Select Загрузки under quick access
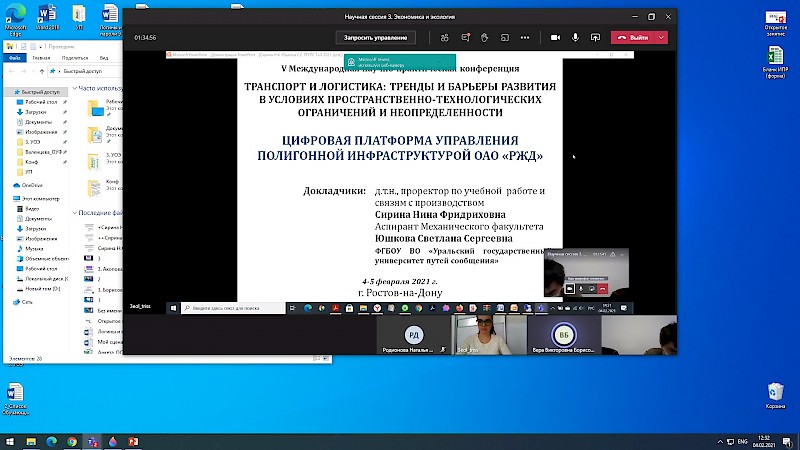800x450 pixels. coord(31,112)
